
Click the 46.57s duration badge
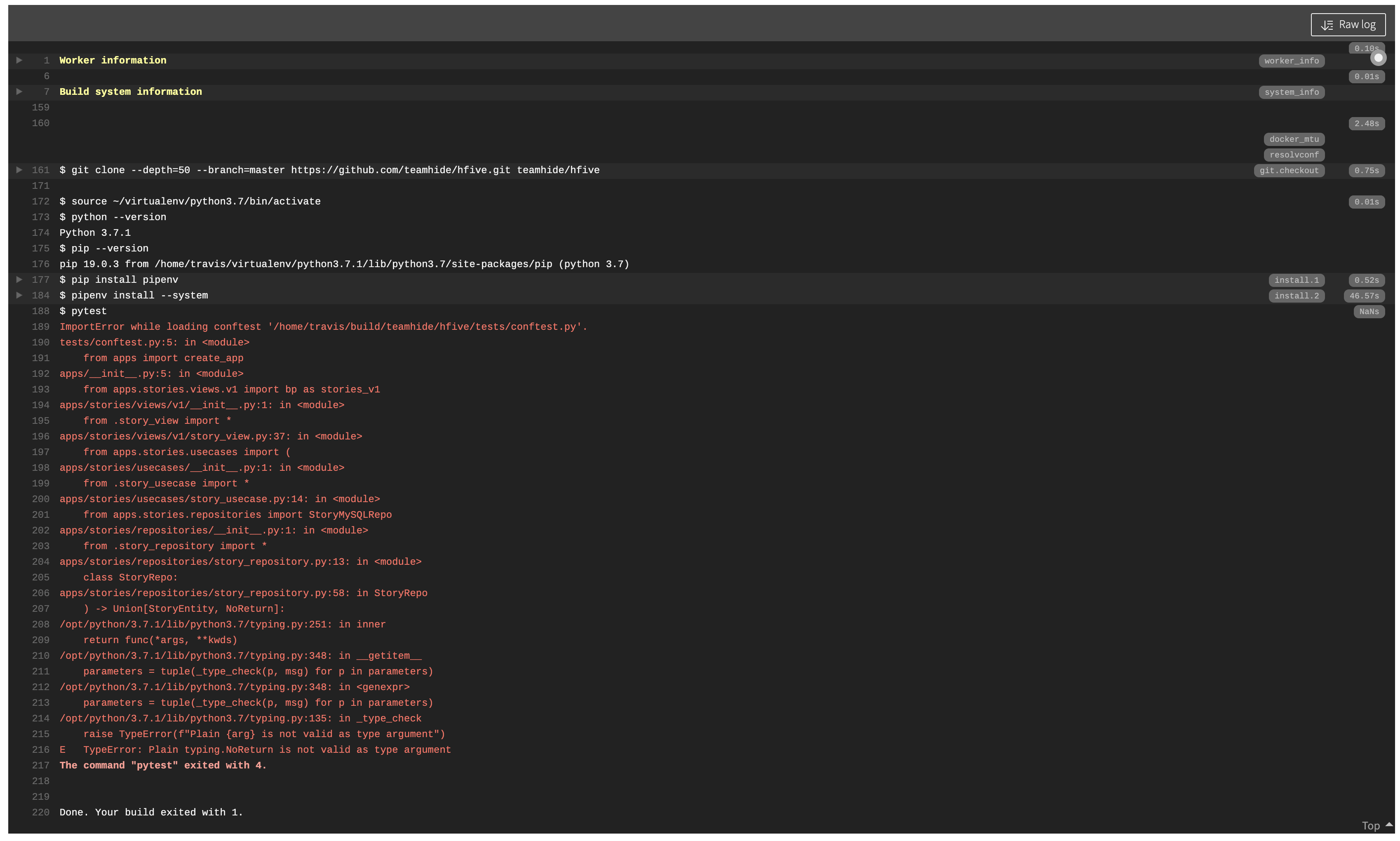click(1363, 296)
